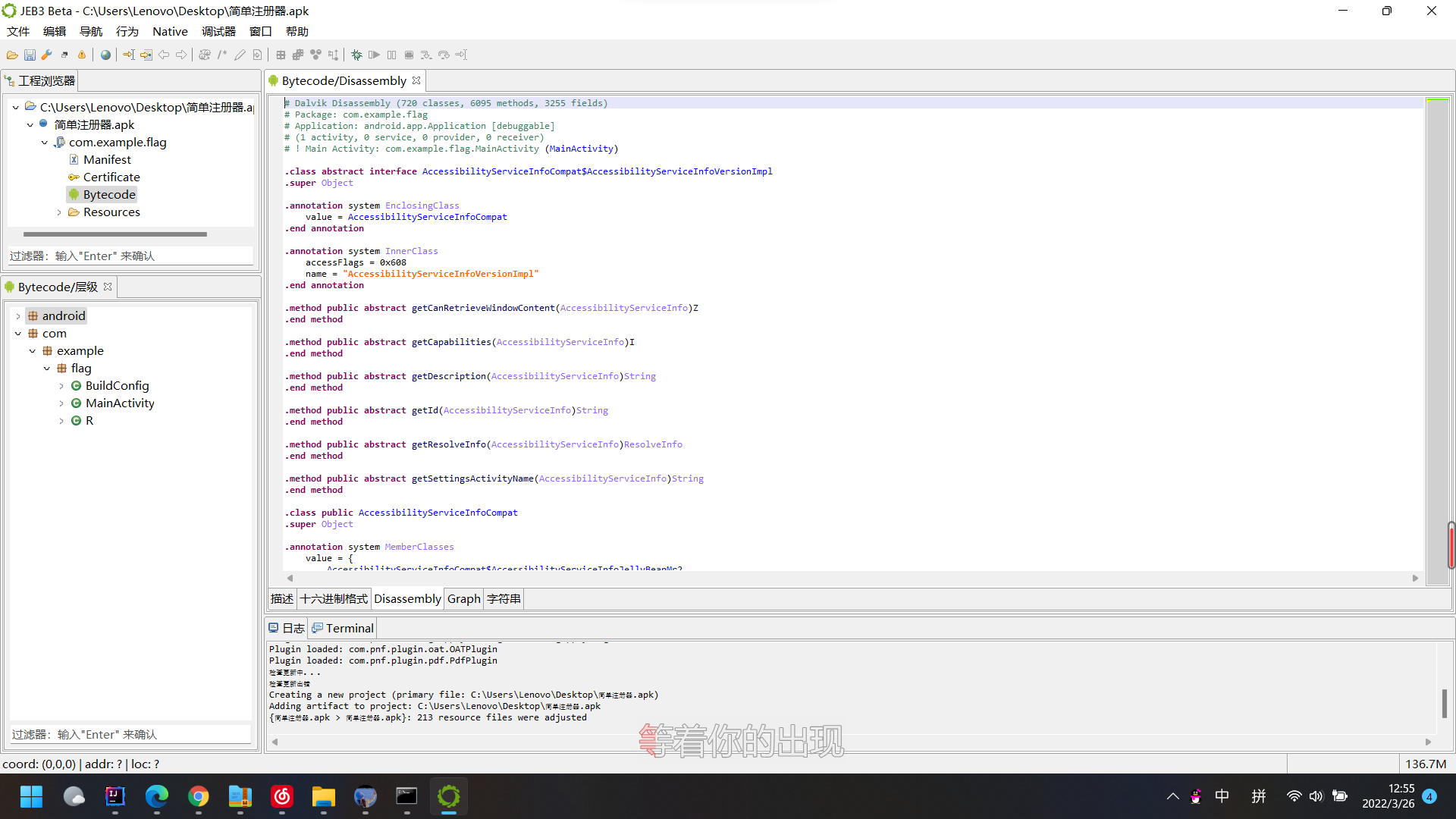Viewport: 1456px width, 819px height.
Task: Collapse the flag package node
Action: [47, 369]
